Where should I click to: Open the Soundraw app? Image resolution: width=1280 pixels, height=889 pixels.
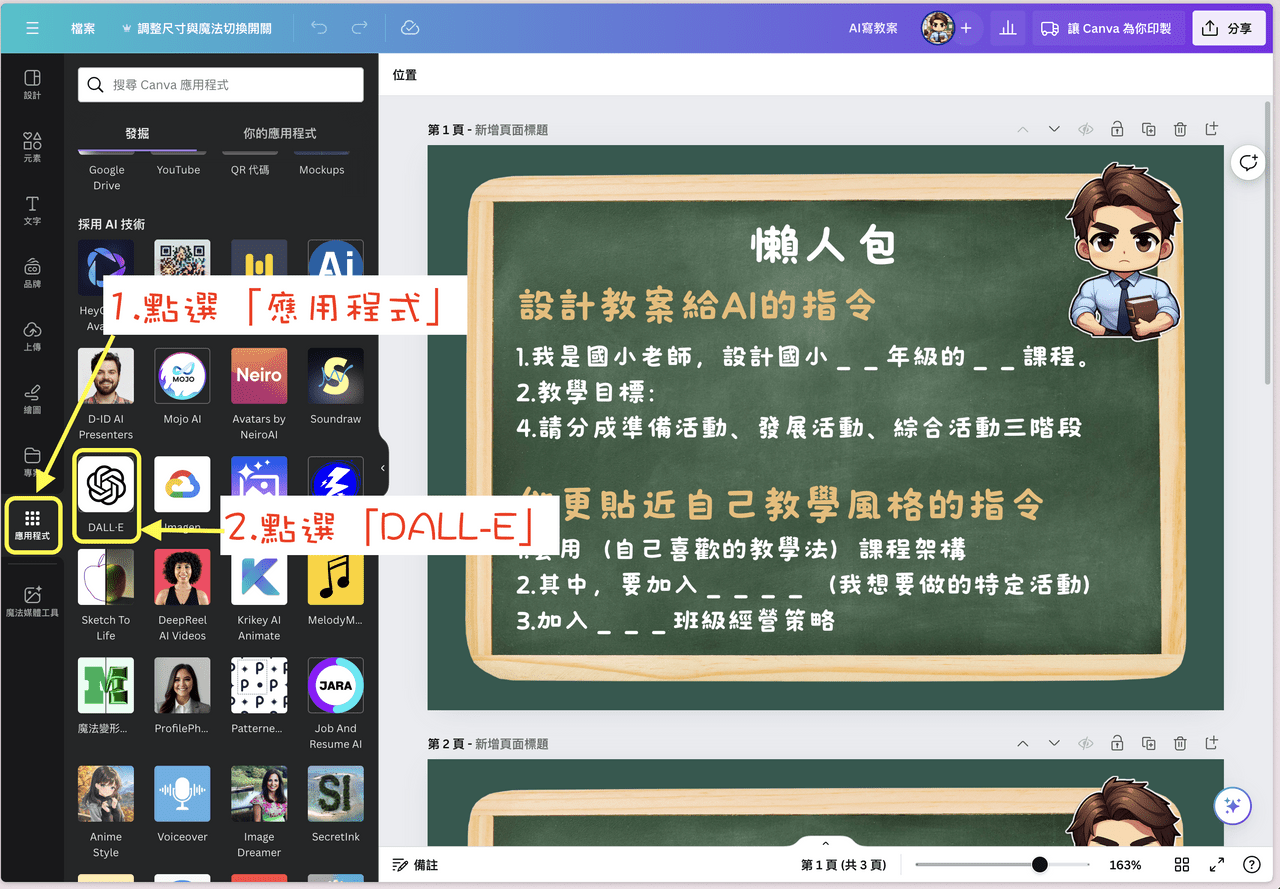pyautogui.click(x=335, y=375)
